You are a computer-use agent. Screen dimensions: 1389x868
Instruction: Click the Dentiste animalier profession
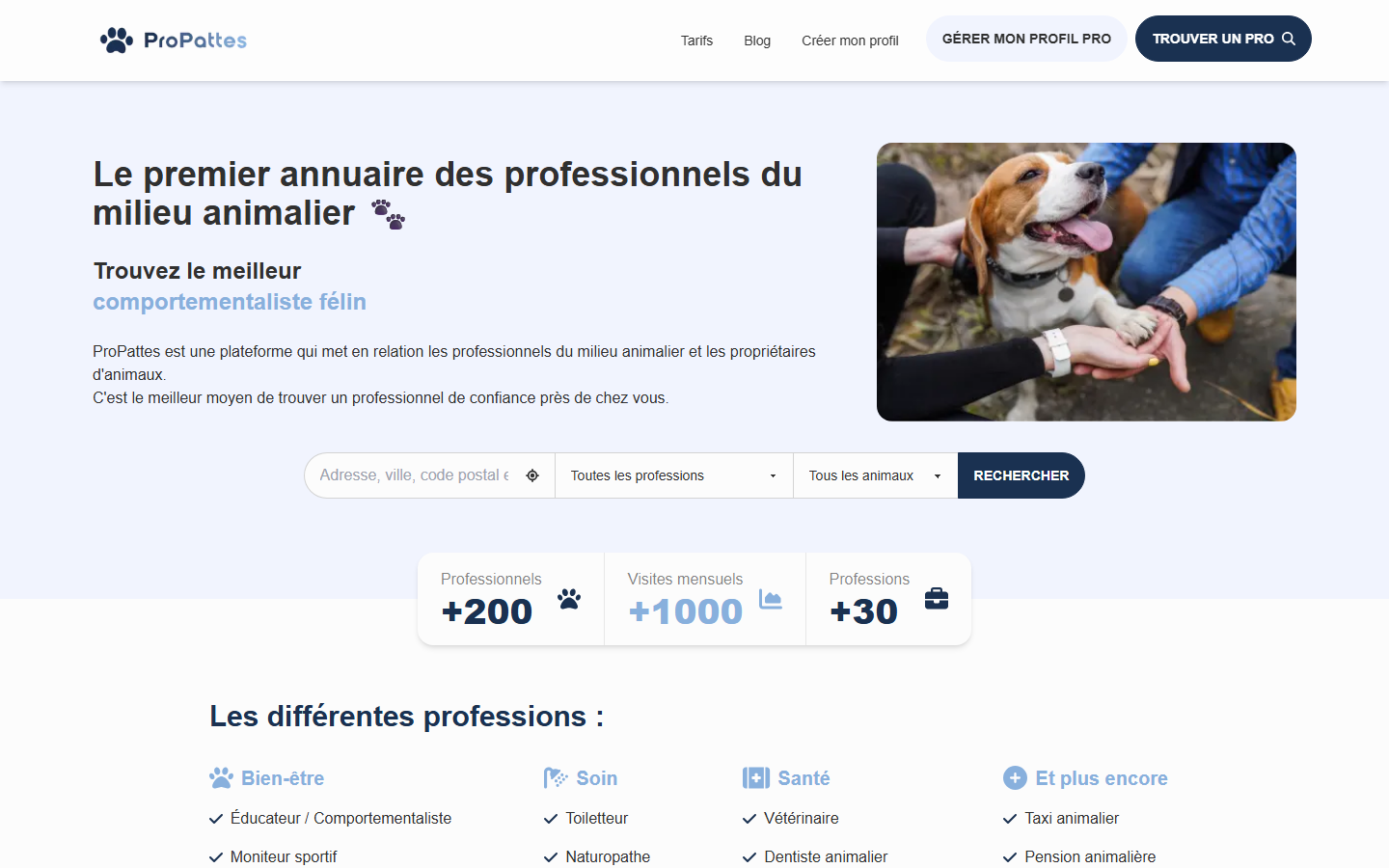coord(826,856)
